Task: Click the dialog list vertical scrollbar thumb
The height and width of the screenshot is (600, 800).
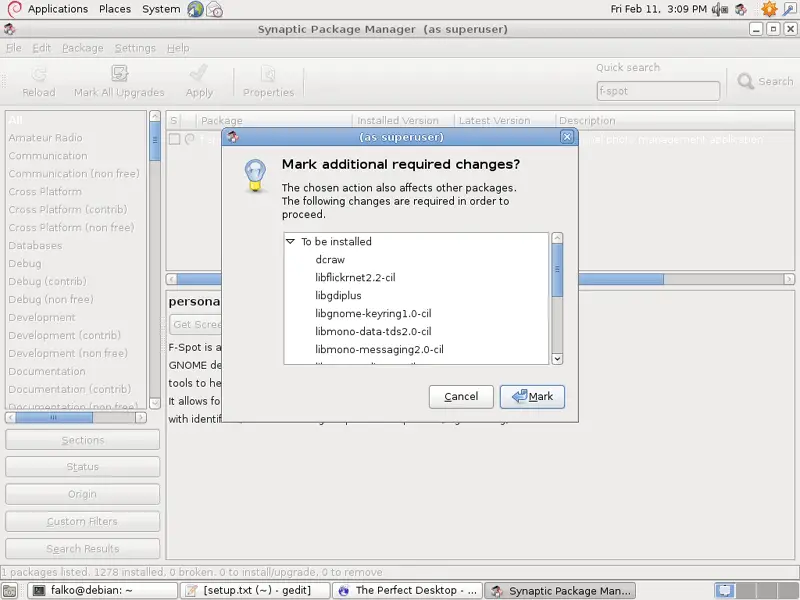Action: (557, 270)
